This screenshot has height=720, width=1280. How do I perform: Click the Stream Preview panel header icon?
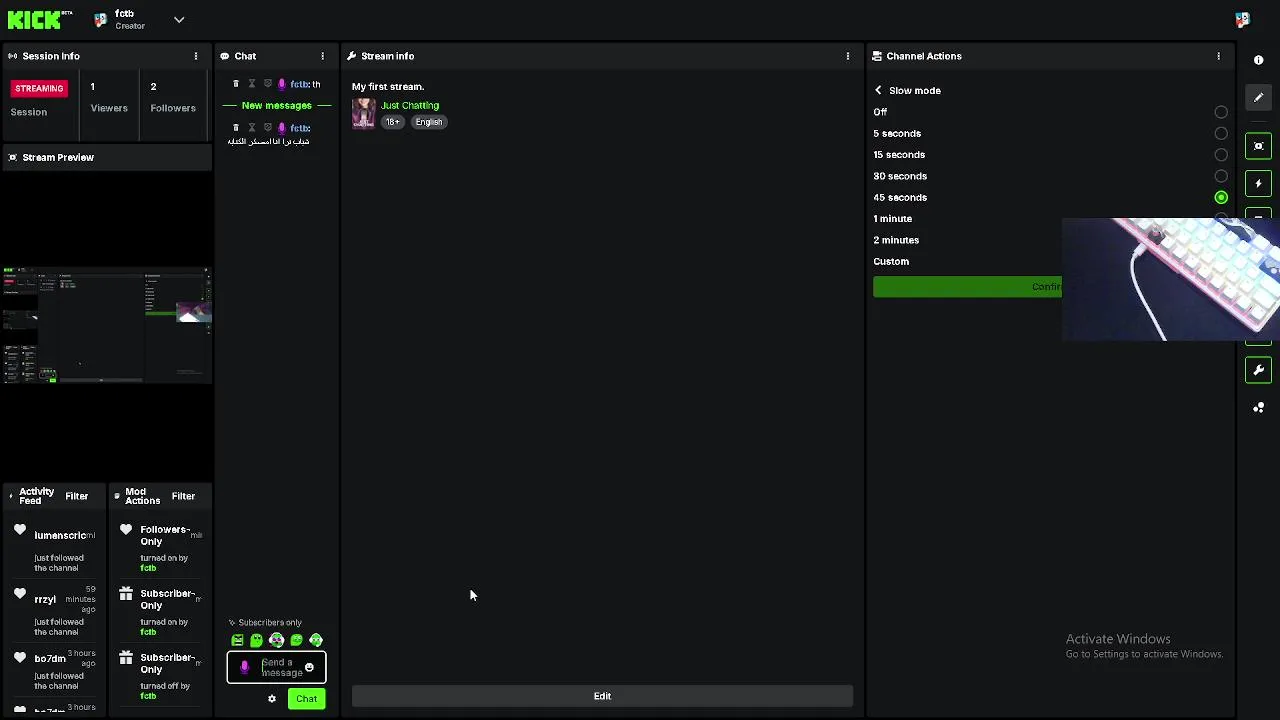[x=13, y=157]
